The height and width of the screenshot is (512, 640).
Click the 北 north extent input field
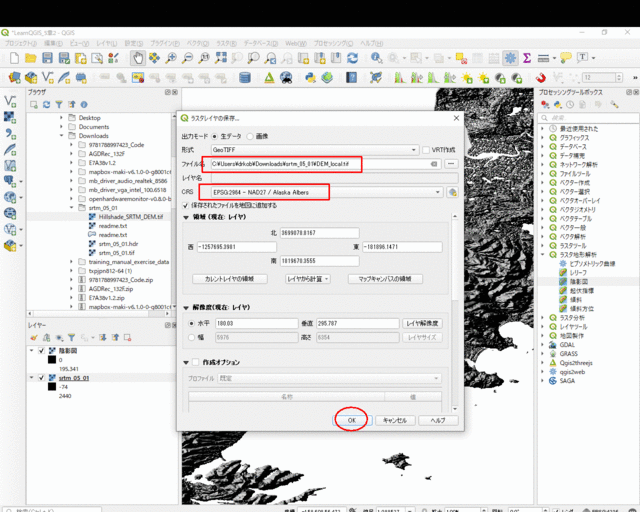point(320,233)
